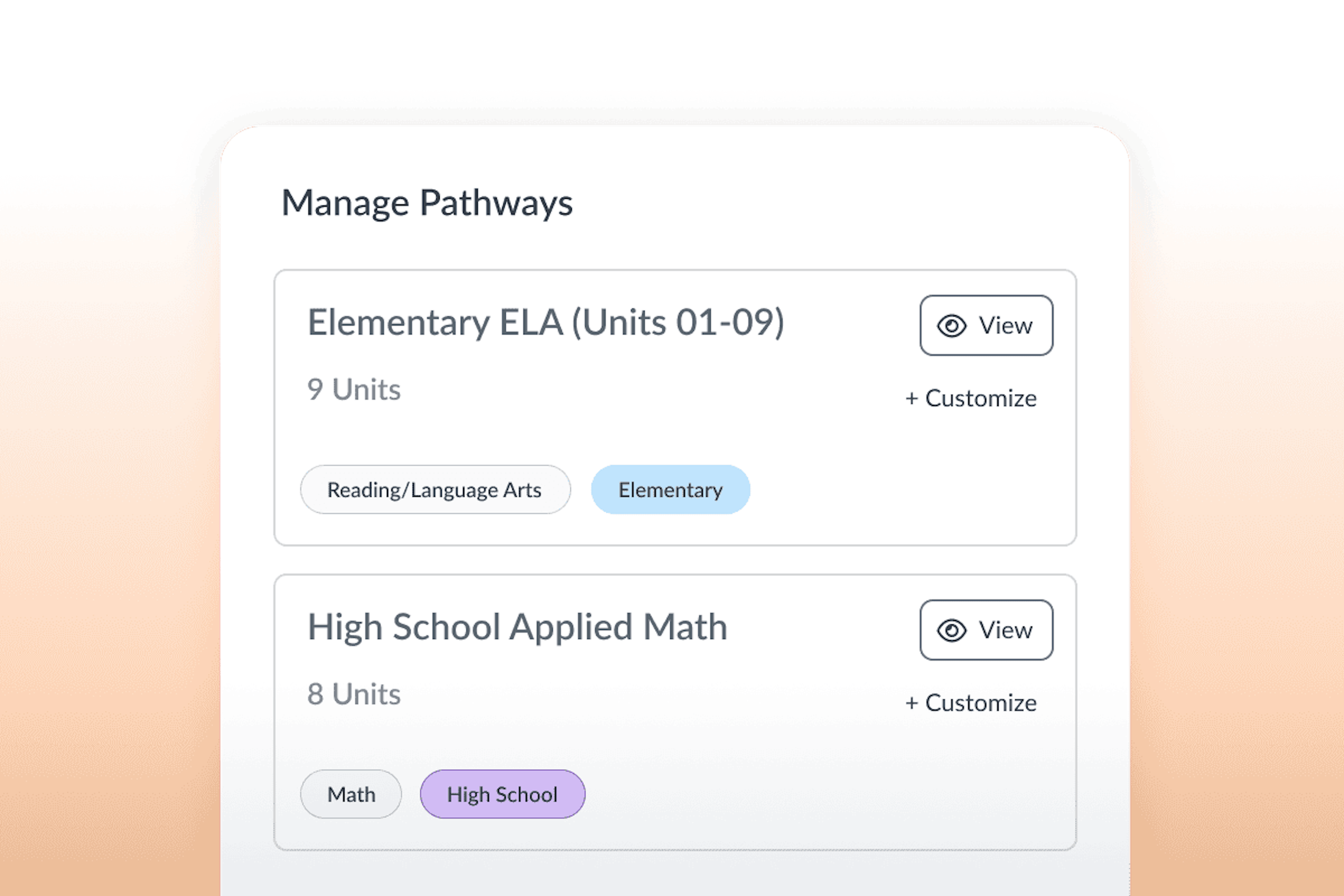Select the purple High School tag
This screenshot has height=896, width=1344.
point(502,794)
